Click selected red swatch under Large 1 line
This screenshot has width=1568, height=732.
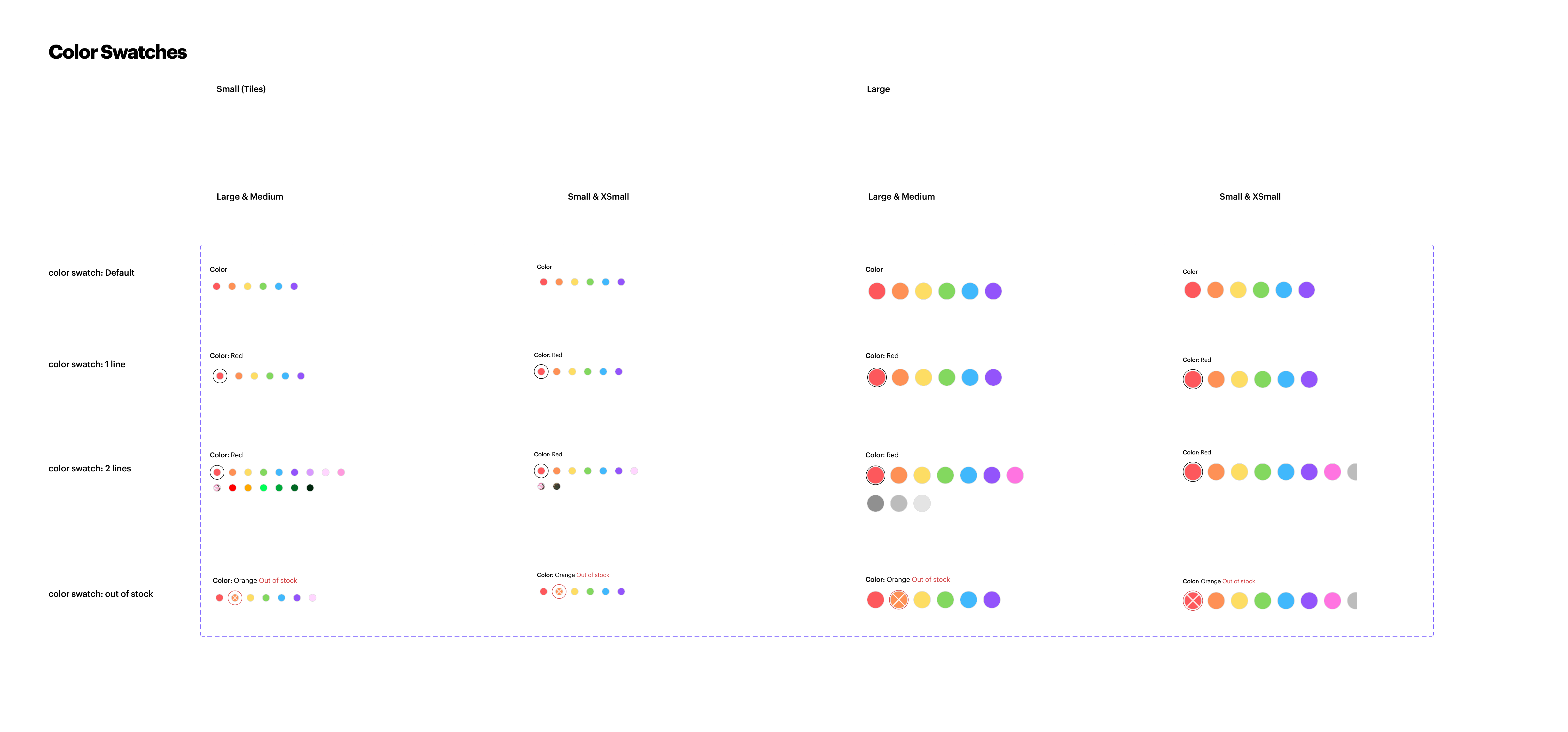tap(877, 377)
